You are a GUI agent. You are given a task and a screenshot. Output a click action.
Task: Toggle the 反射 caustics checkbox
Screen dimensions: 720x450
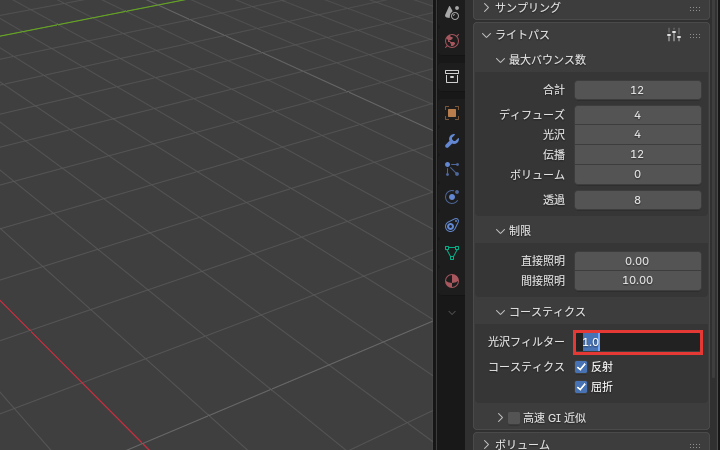tap(581, 367)
